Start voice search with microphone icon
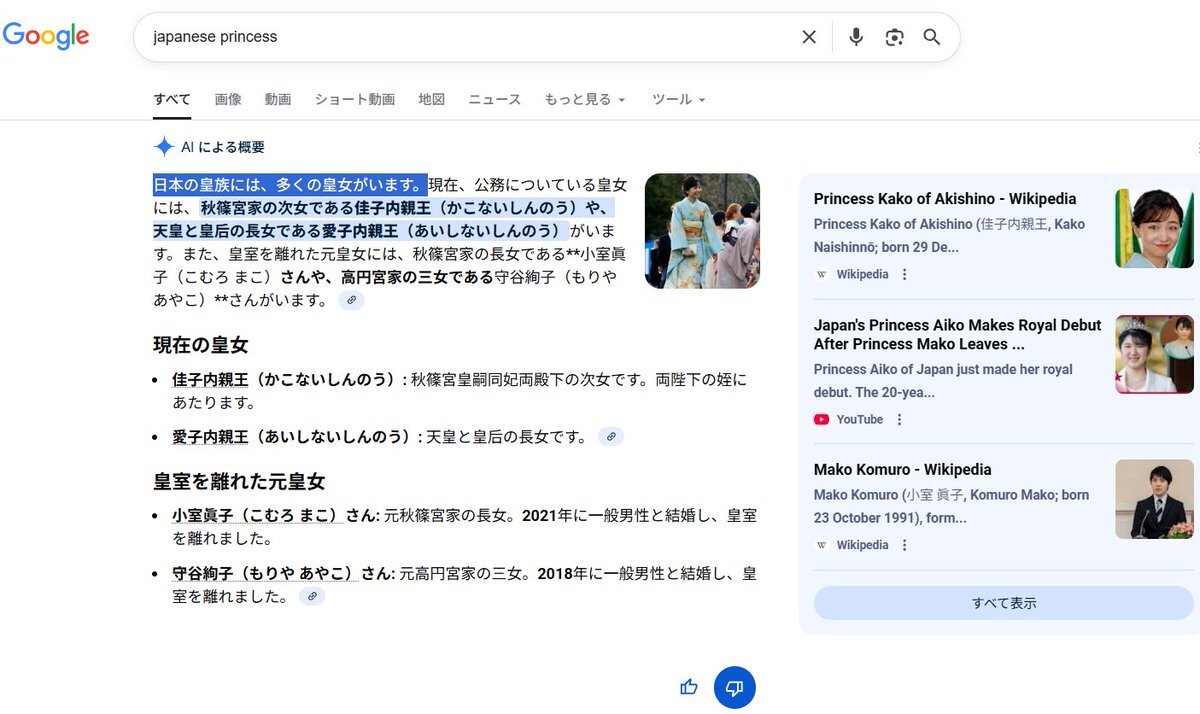Viewport: 1200px width, 714px height. click(x=856, y=37)
